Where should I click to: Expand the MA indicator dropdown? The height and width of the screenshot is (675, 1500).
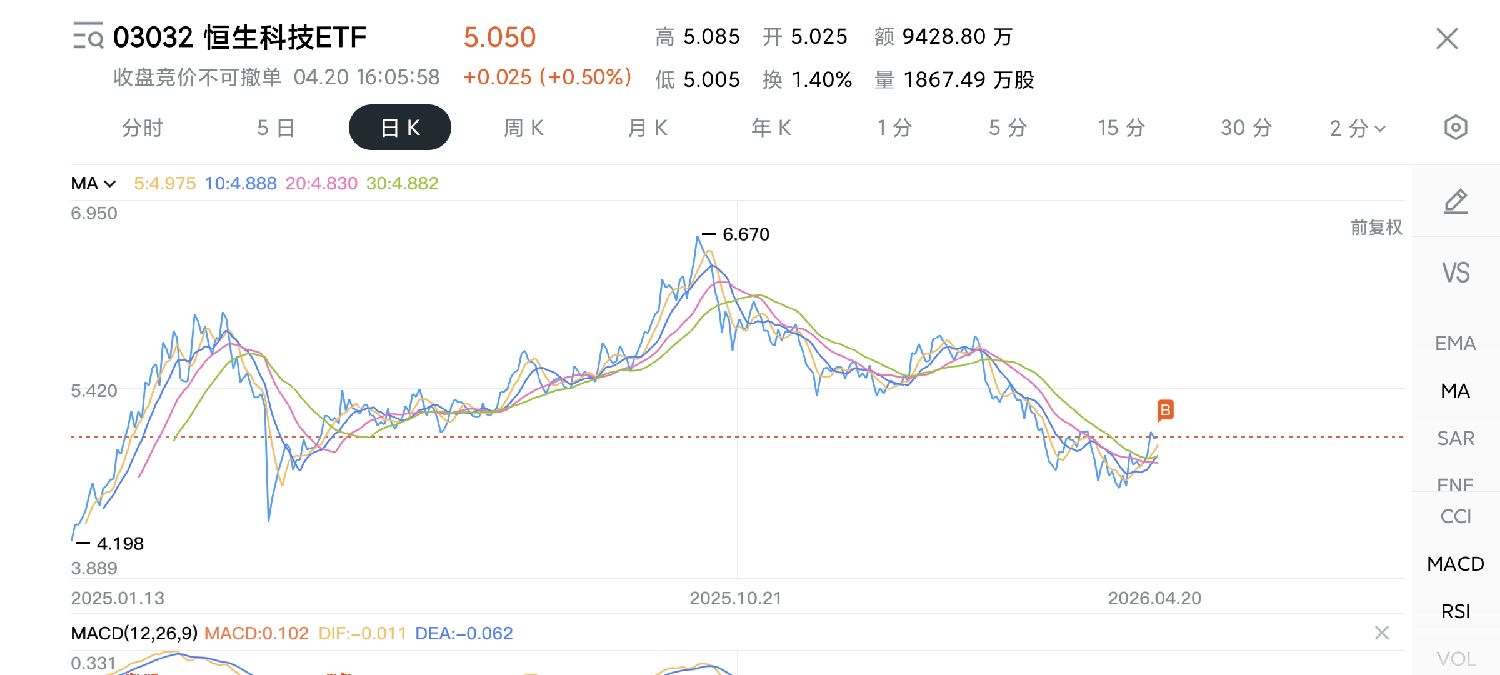[94, 183]
